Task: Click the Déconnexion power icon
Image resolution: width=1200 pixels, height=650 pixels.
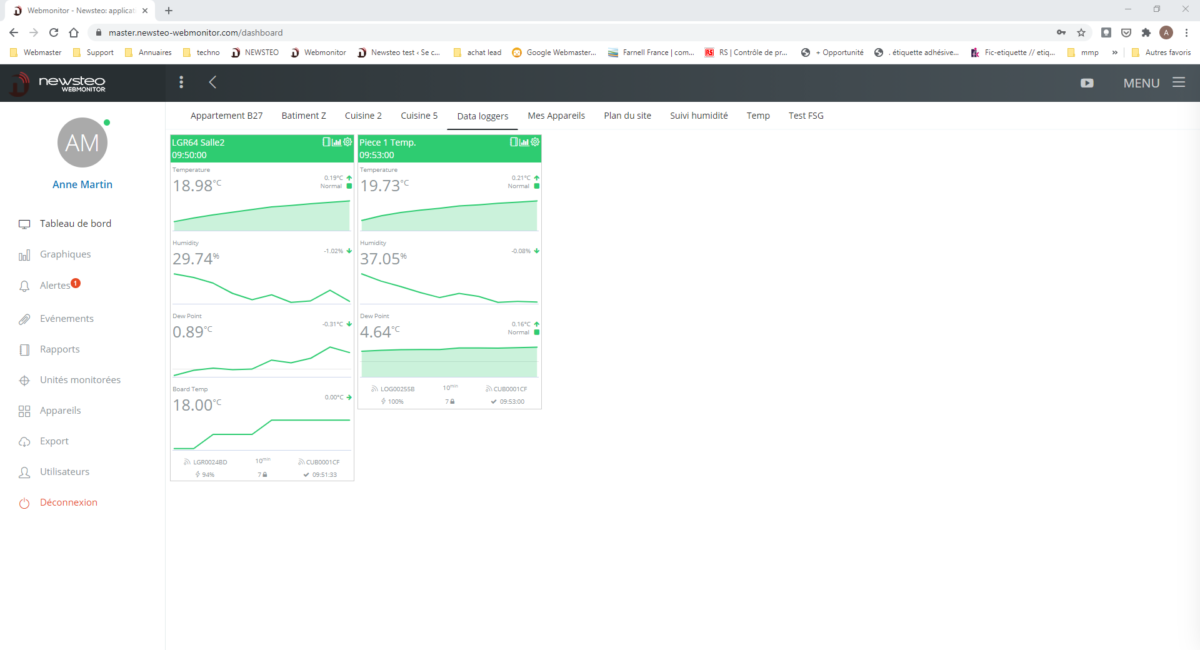Action: [24, 503]
